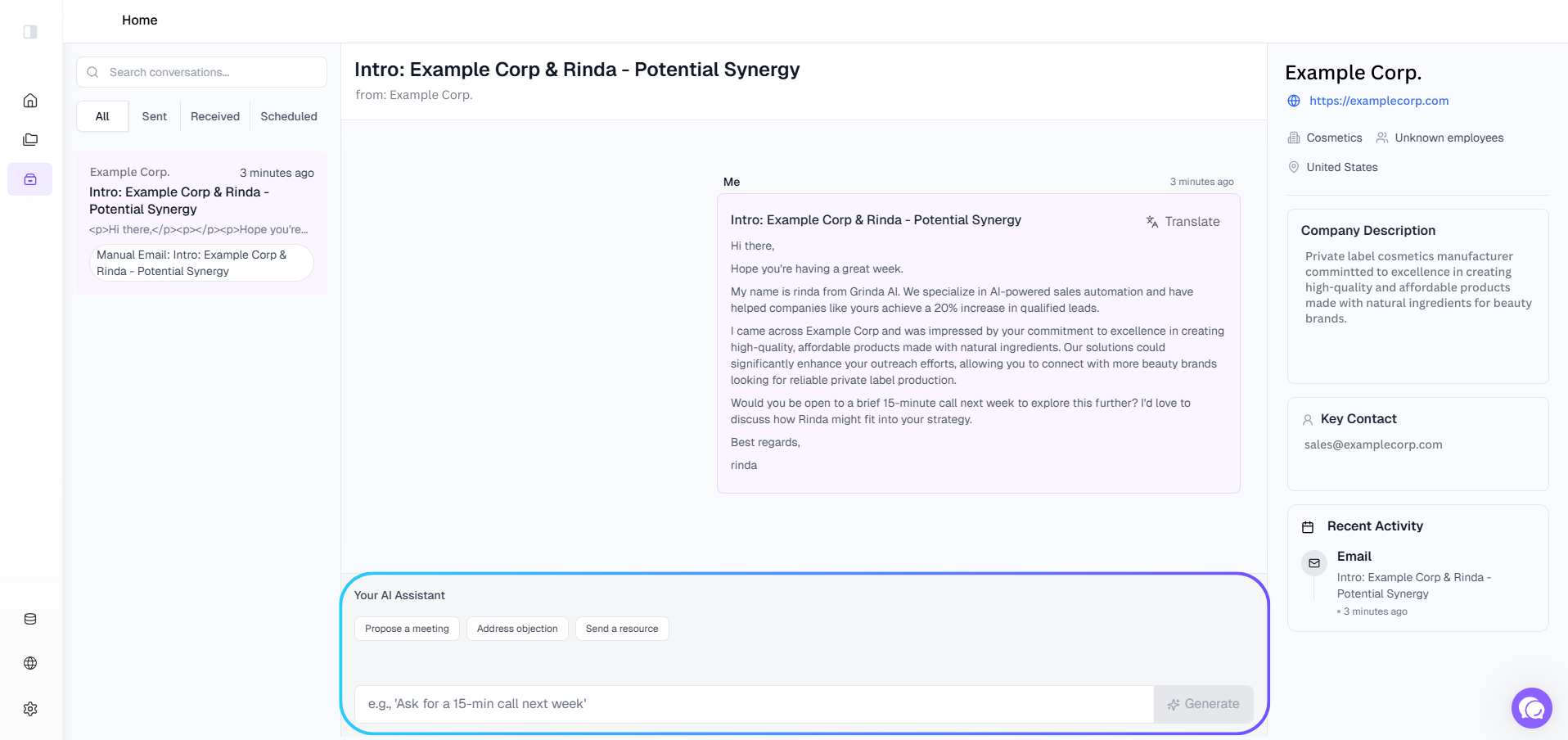Click the globe icon beside company URL
The height and width of the screenshot is (740, 1568).
pyautogui.click(x=1294, y=101)
